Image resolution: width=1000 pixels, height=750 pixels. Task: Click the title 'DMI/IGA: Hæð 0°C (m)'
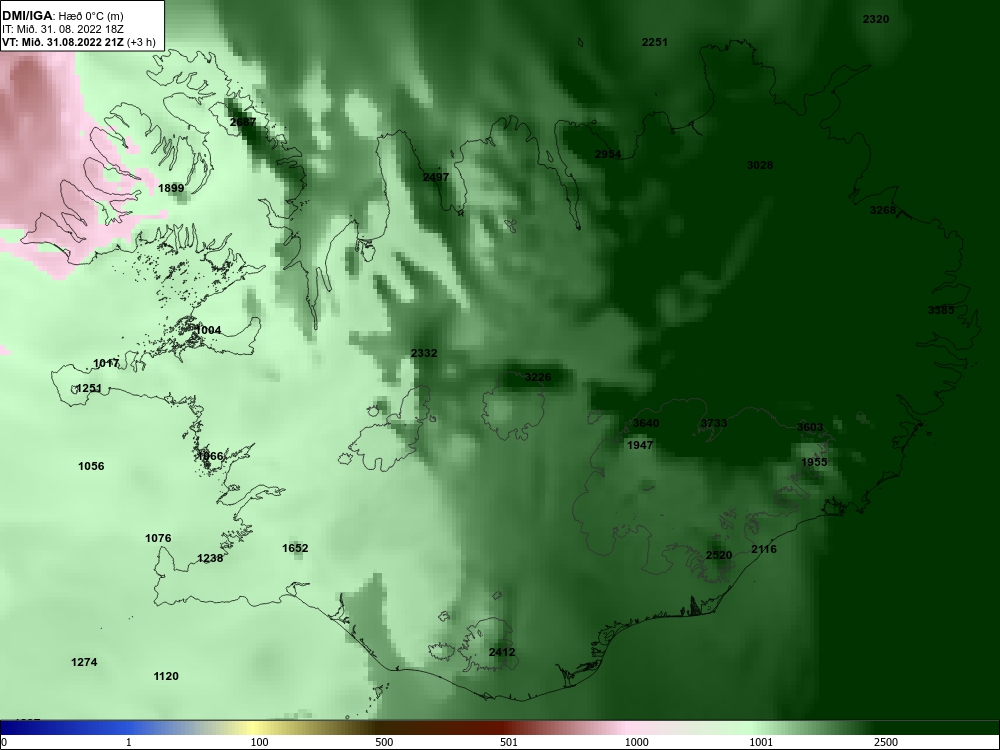63,16
